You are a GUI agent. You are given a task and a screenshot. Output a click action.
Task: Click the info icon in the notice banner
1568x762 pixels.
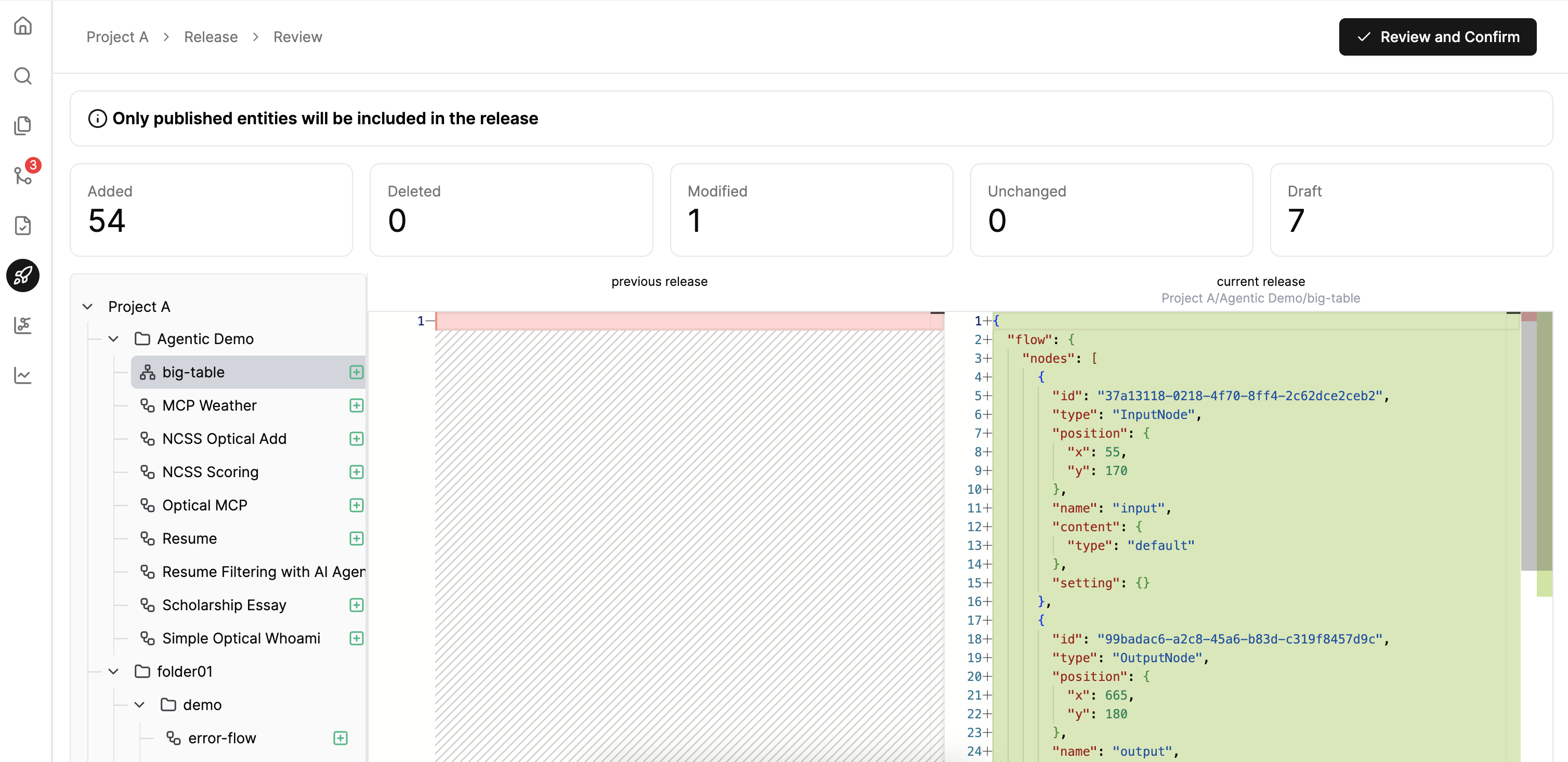[x=97, y=118]
